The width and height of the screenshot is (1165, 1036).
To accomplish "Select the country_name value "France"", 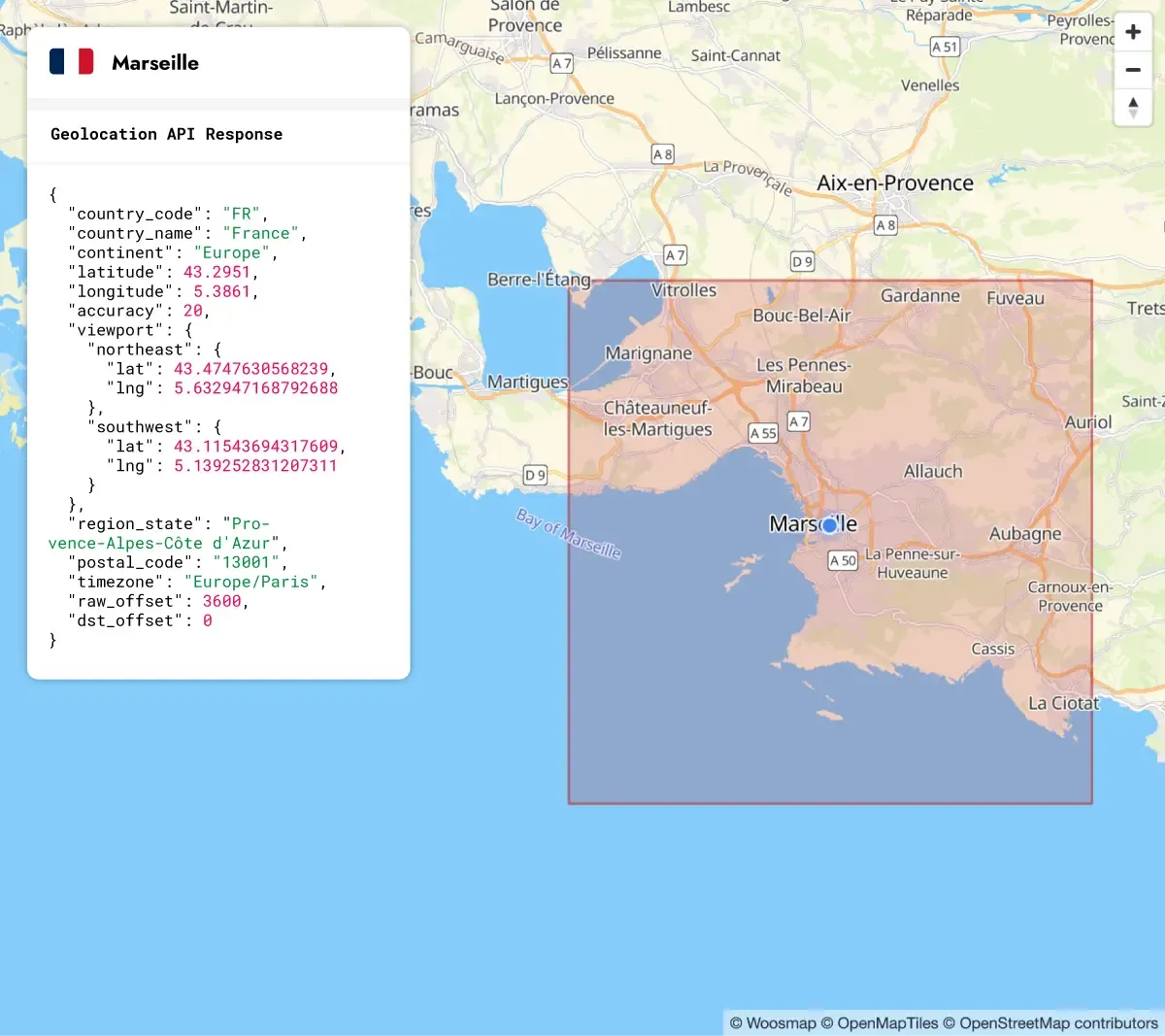I will (x=261, y=233).
